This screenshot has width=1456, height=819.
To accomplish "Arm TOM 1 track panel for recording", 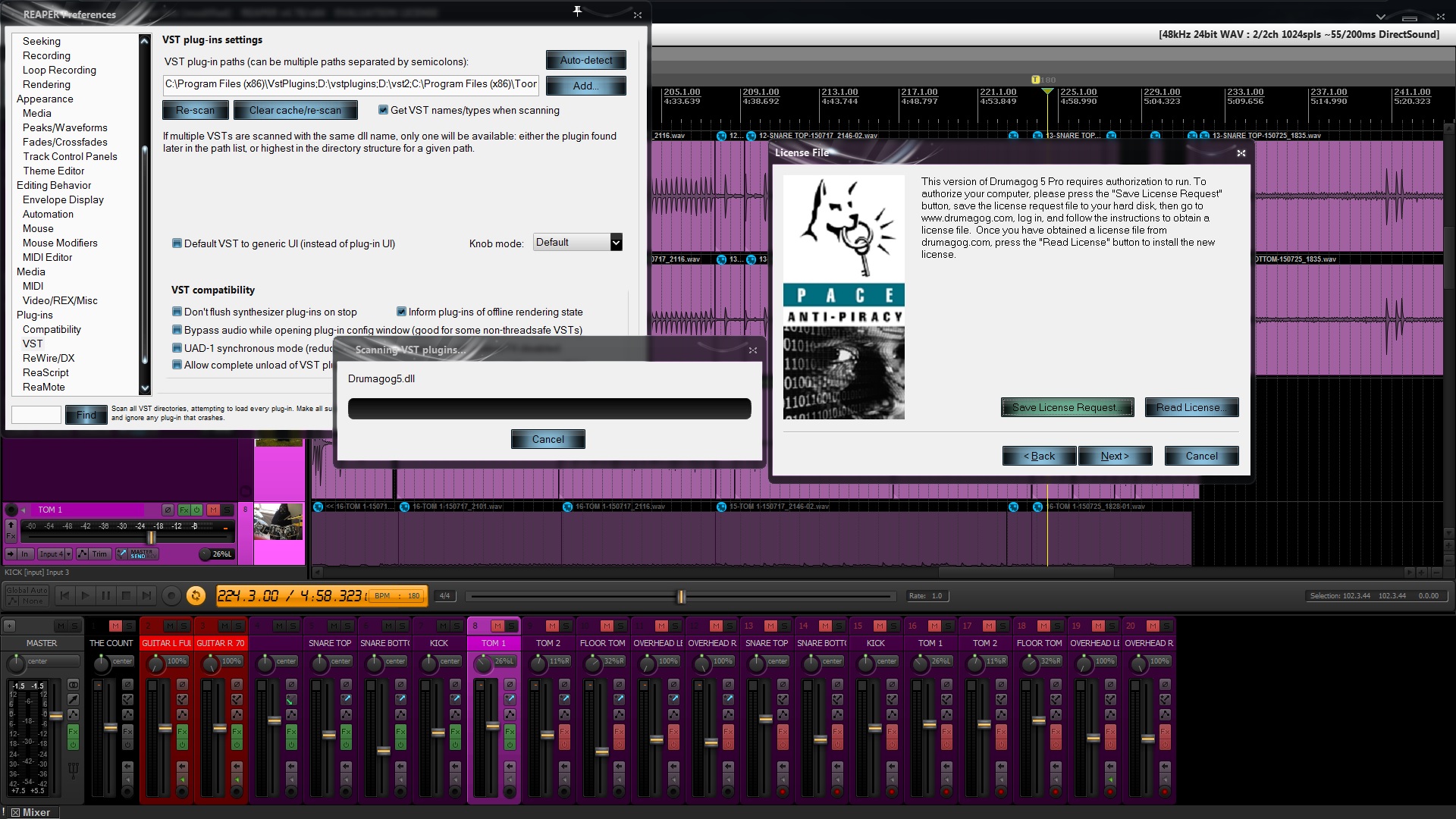I will tap(11, 510).
